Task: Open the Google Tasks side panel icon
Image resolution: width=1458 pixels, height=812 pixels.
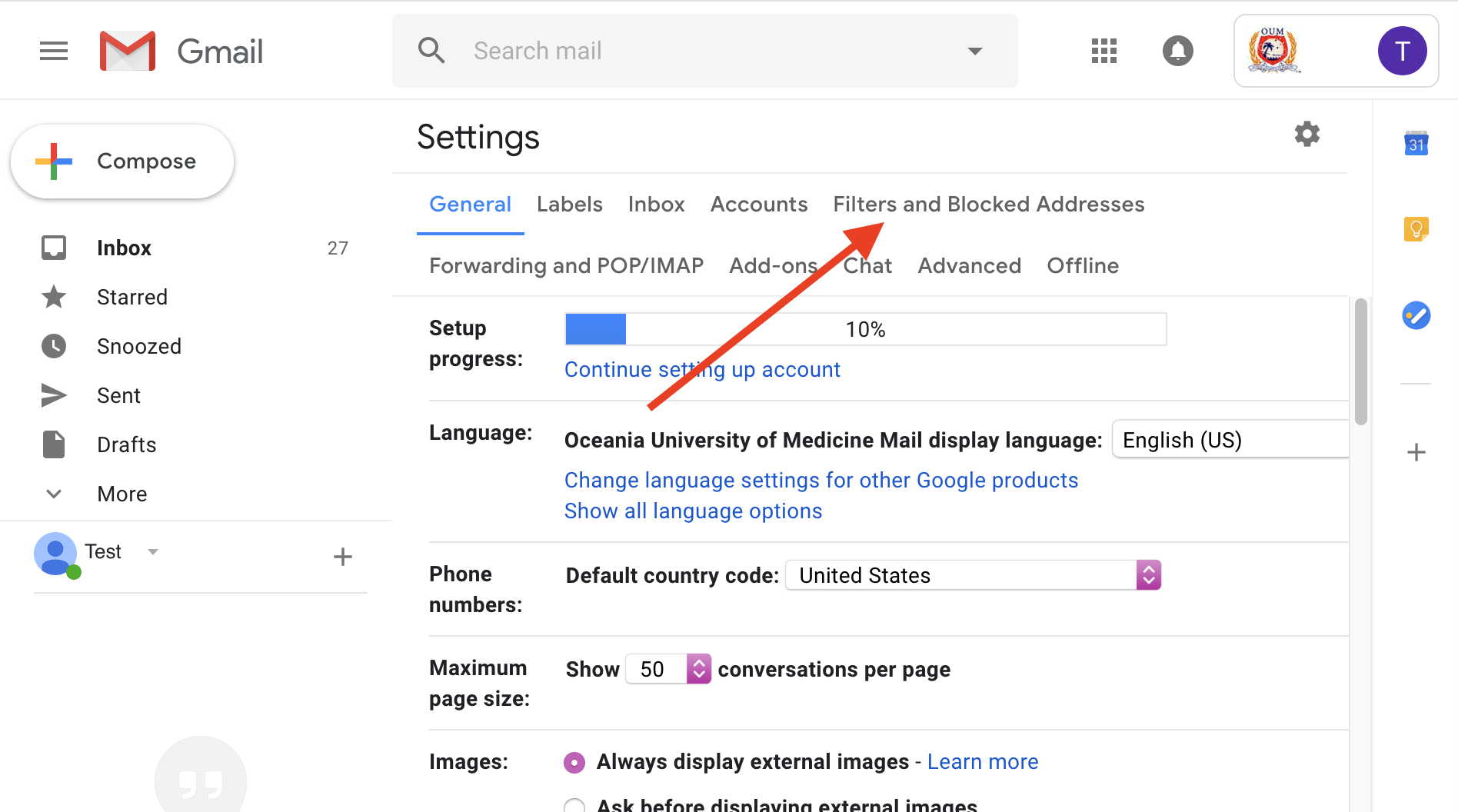Action: click(1416, 315)
